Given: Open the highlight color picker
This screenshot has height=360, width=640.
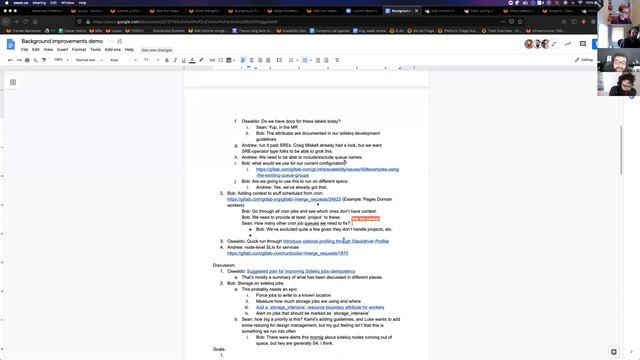Looking at the screenshot, I should click(x=201, y=60).
